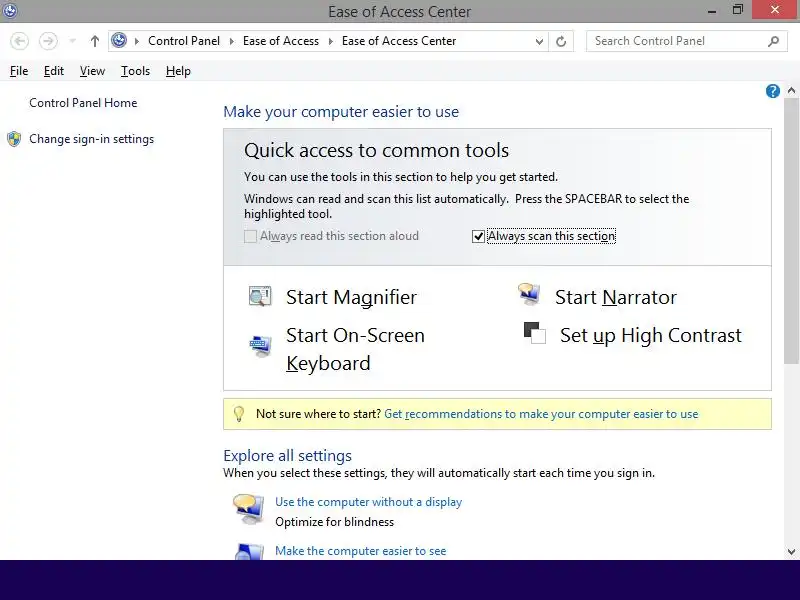800x600 pixels.
Task: Open the View menu
Action: coord(92,71)
